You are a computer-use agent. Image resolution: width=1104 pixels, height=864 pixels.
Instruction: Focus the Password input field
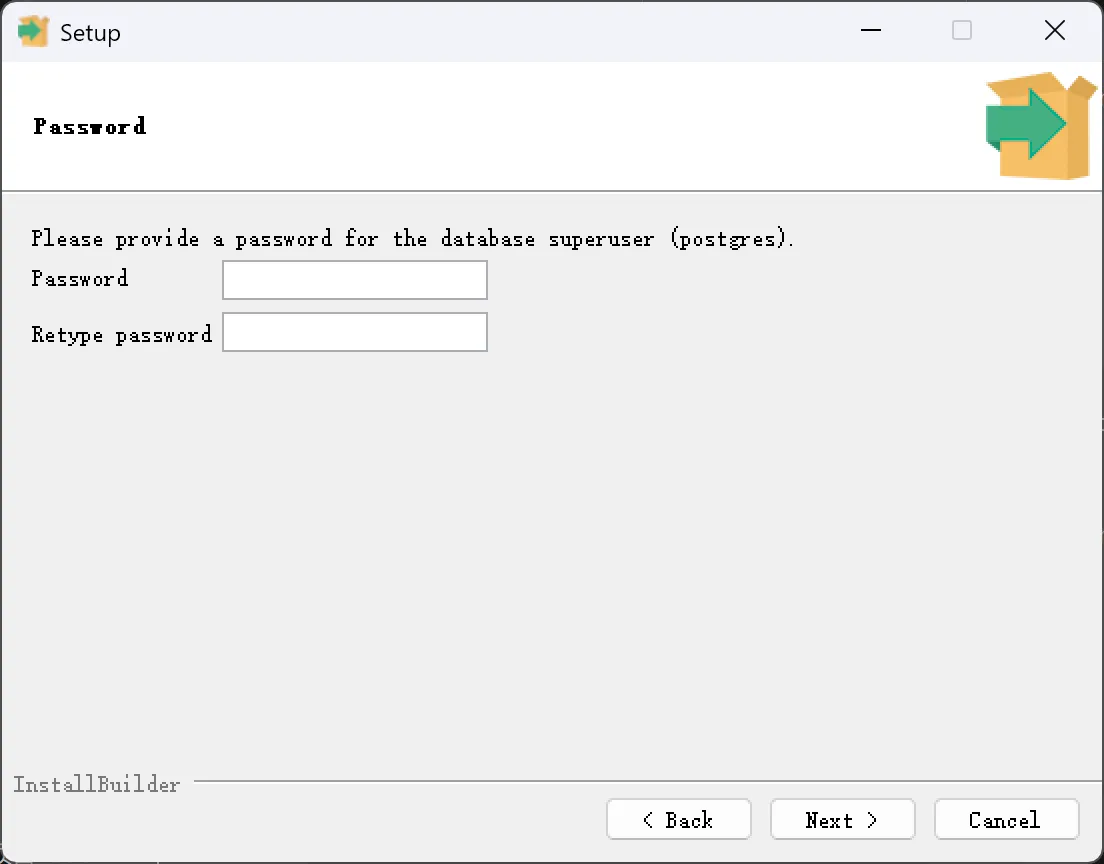click(x=355, y=280)
